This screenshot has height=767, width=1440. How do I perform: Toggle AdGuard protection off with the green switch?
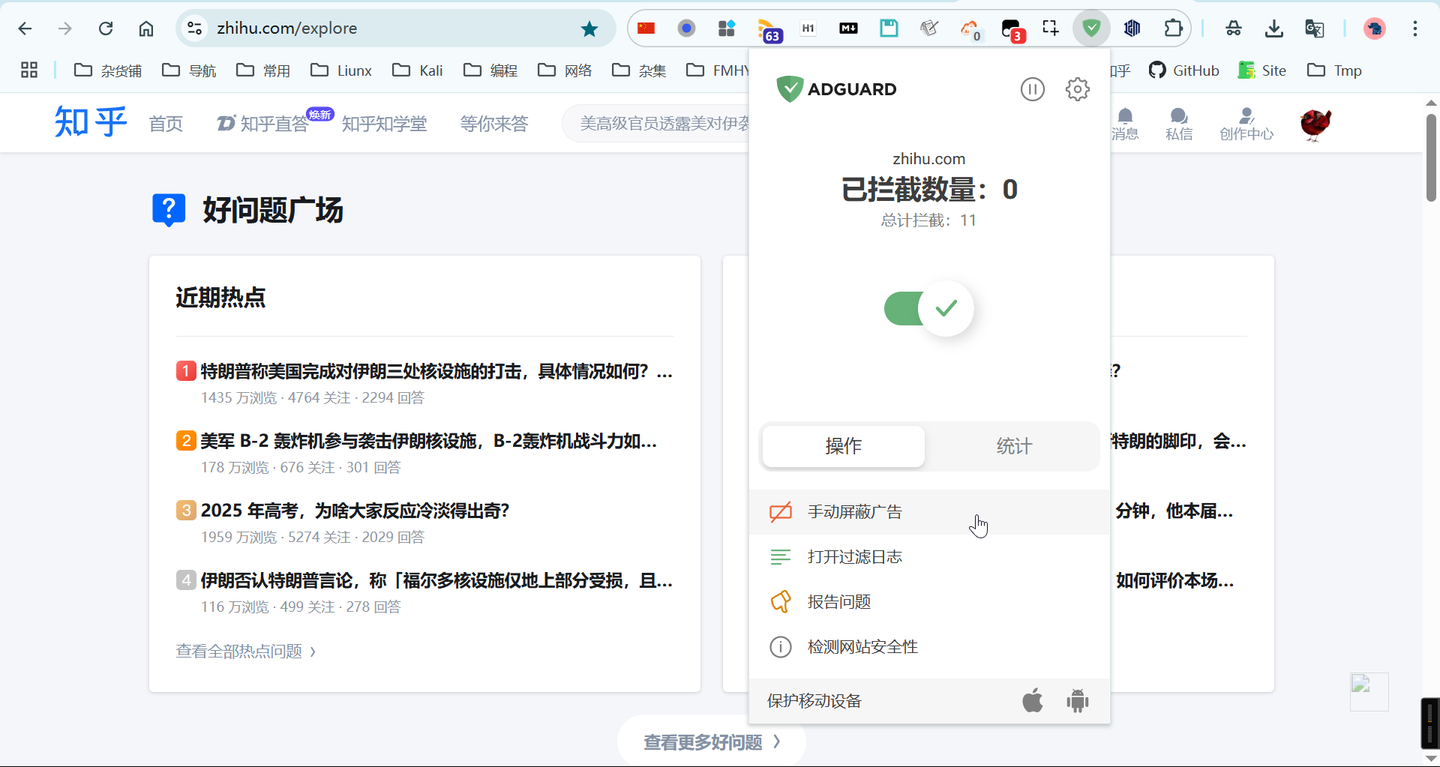click(928, 309)
